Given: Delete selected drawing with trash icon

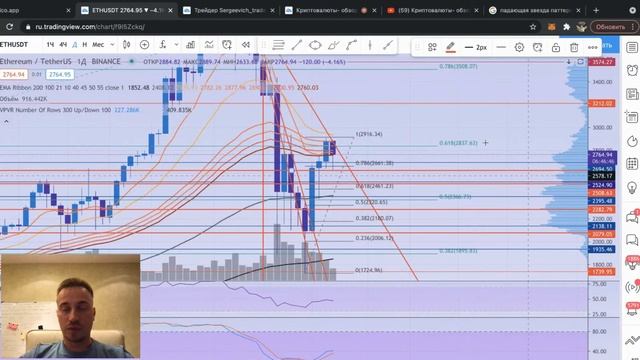Looking at the screenshot, I should 574,47.
